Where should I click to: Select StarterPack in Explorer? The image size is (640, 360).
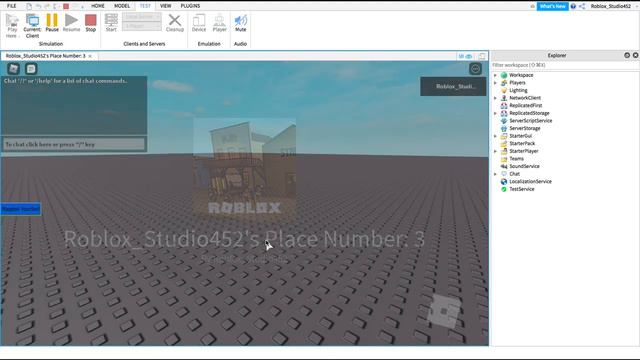point(522,143)
